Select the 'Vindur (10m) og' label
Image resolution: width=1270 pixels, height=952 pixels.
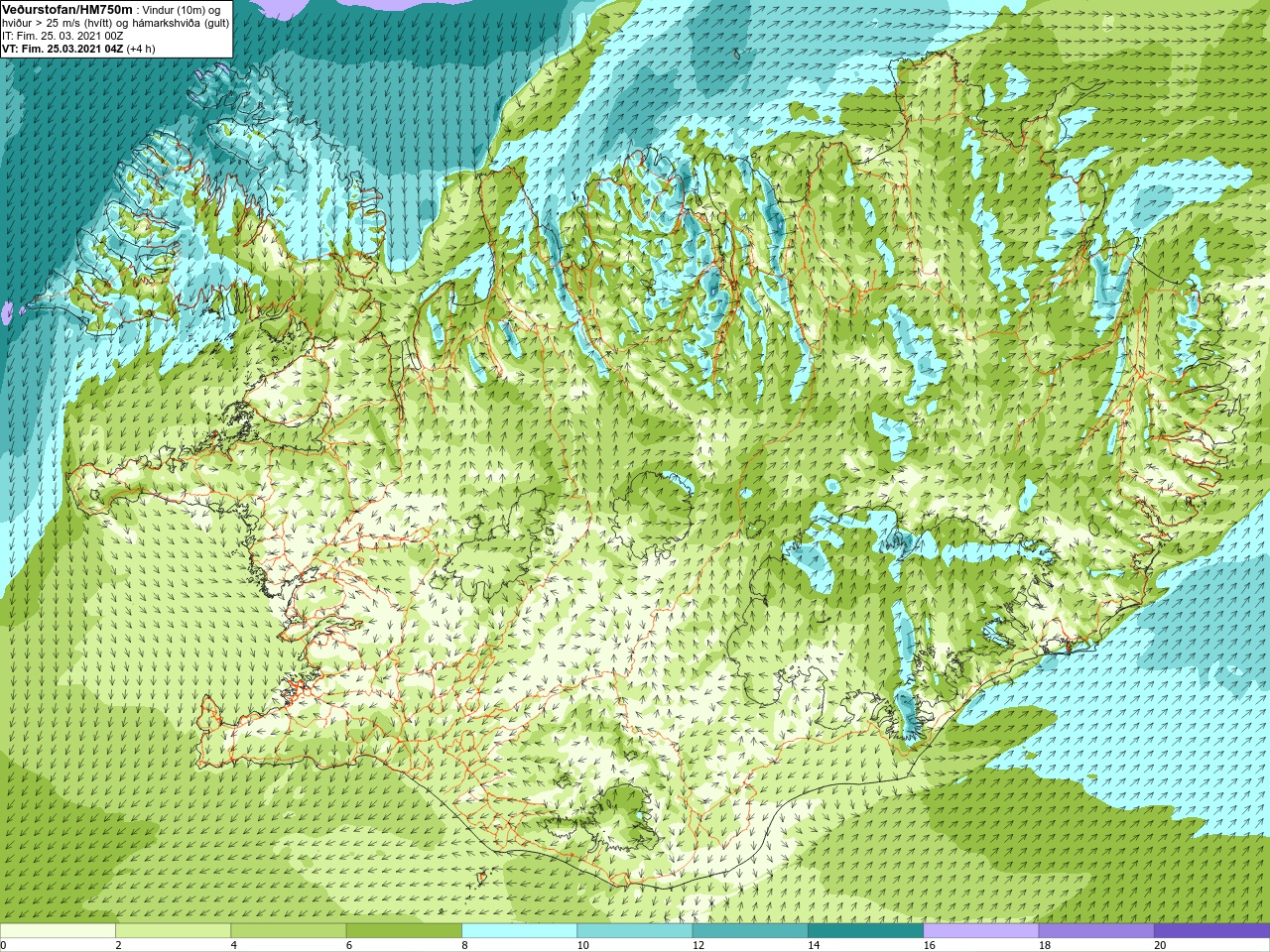tap(183, 10)
